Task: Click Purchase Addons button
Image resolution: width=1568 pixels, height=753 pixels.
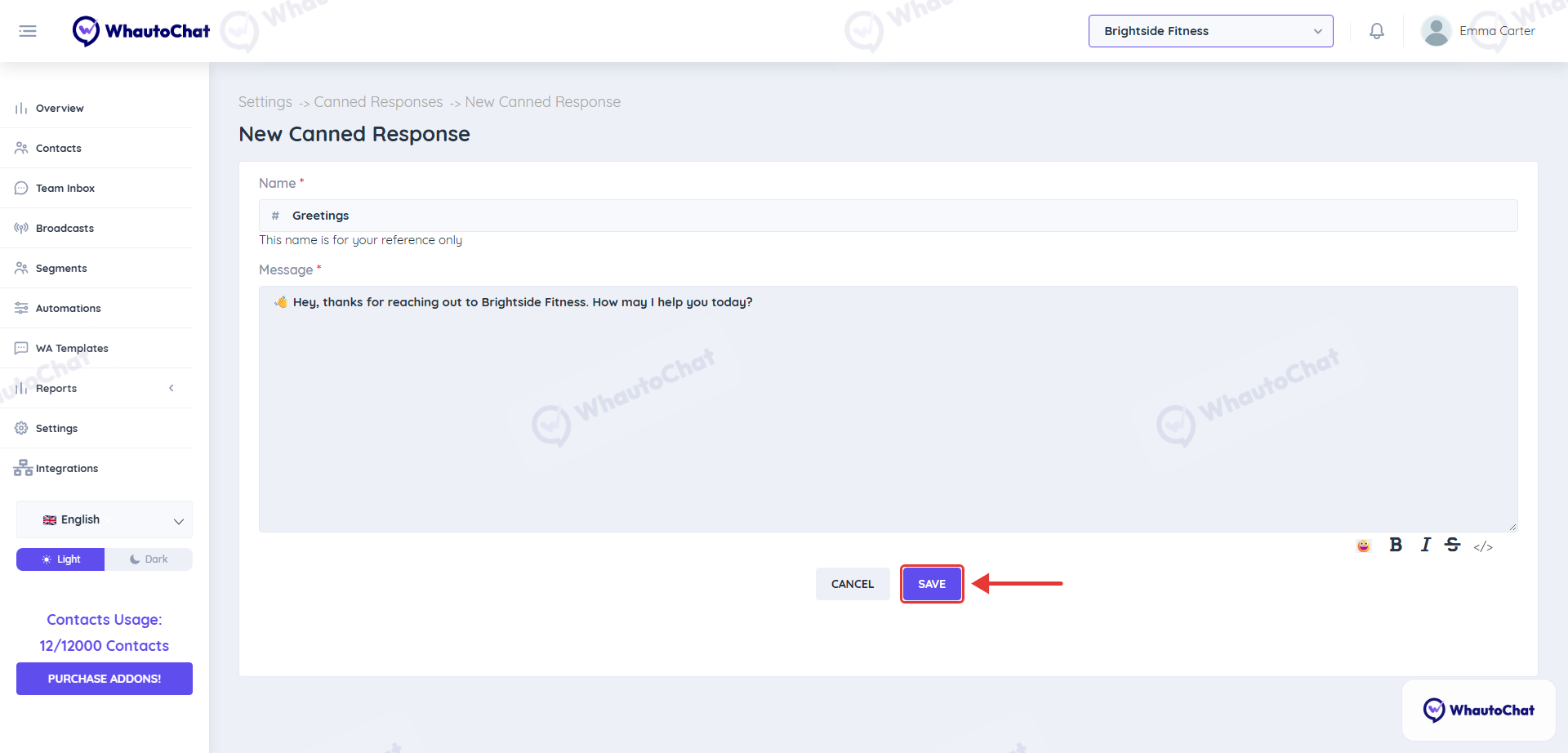Action: click(x=105, y=679)
